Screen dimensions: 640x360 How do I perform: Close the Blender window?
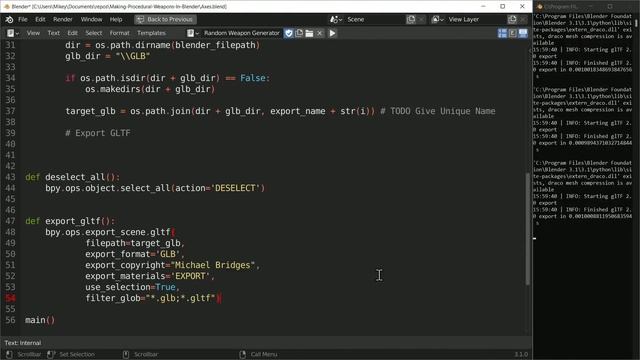[x=522, y=6]
